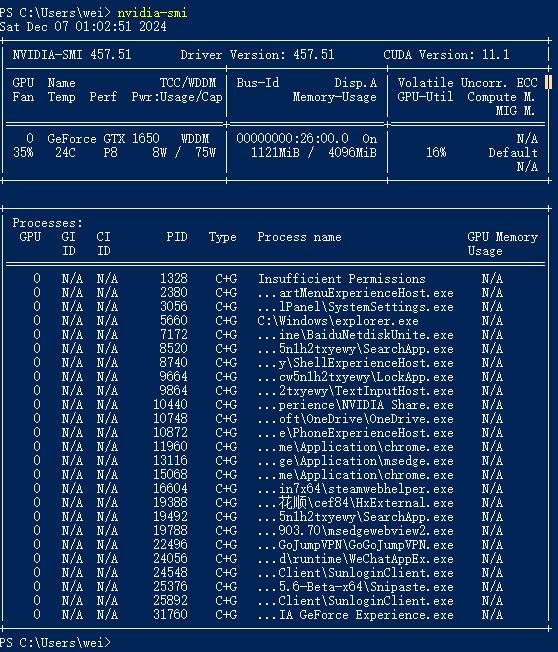
Task: Click the NVIDIA-SMI 457.51 version text
Action: point(72,55)
